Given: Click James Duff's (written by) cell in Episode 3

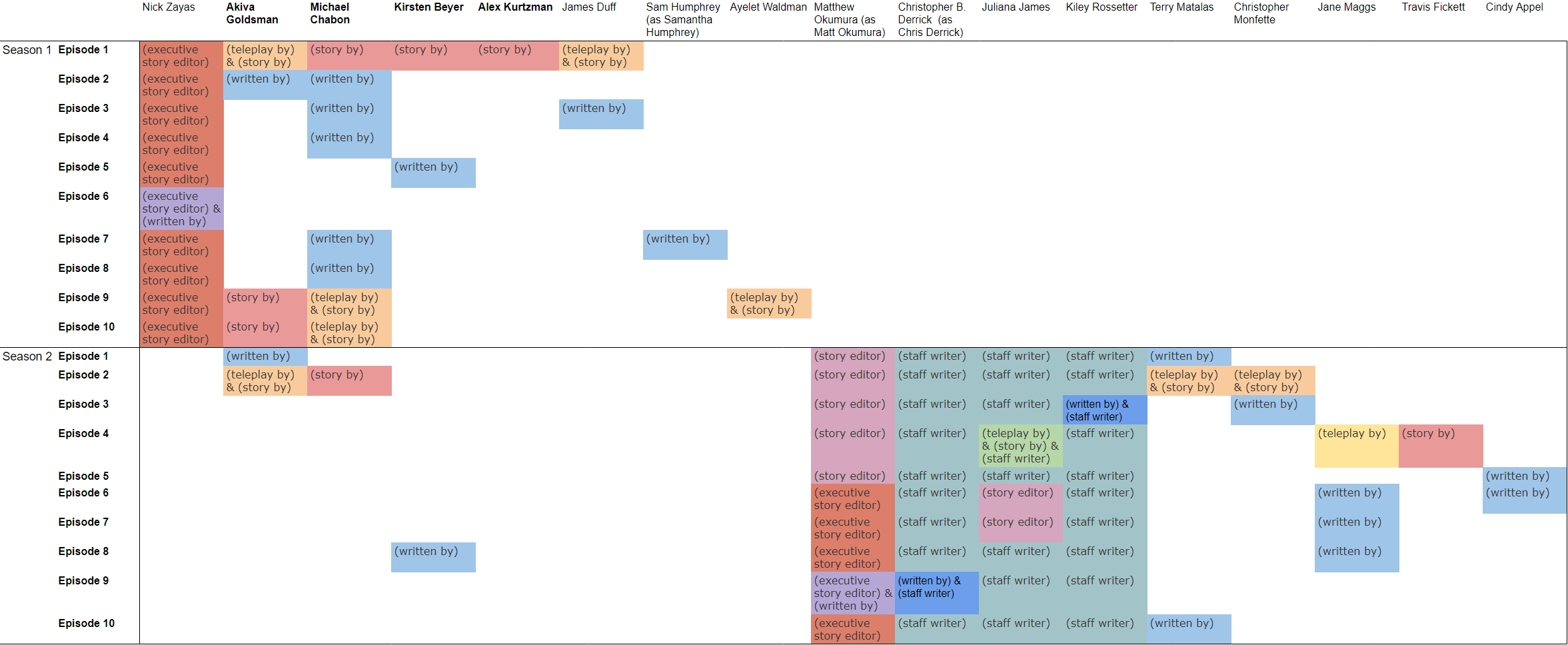Looking at the screenshot, I should (x=601, y=115).
